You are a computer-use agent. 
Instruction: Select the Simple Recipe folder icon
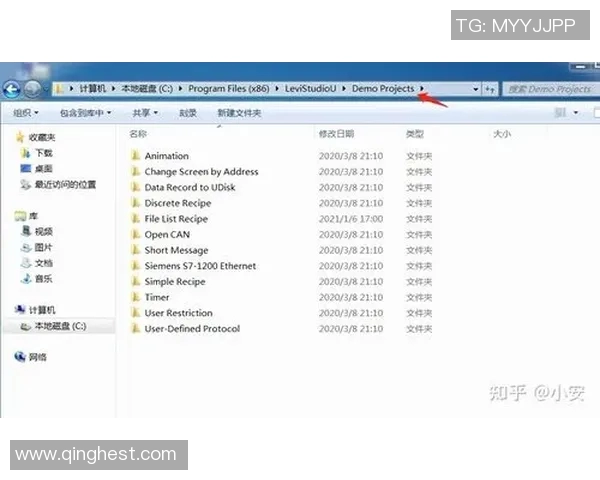click(135, 281)
